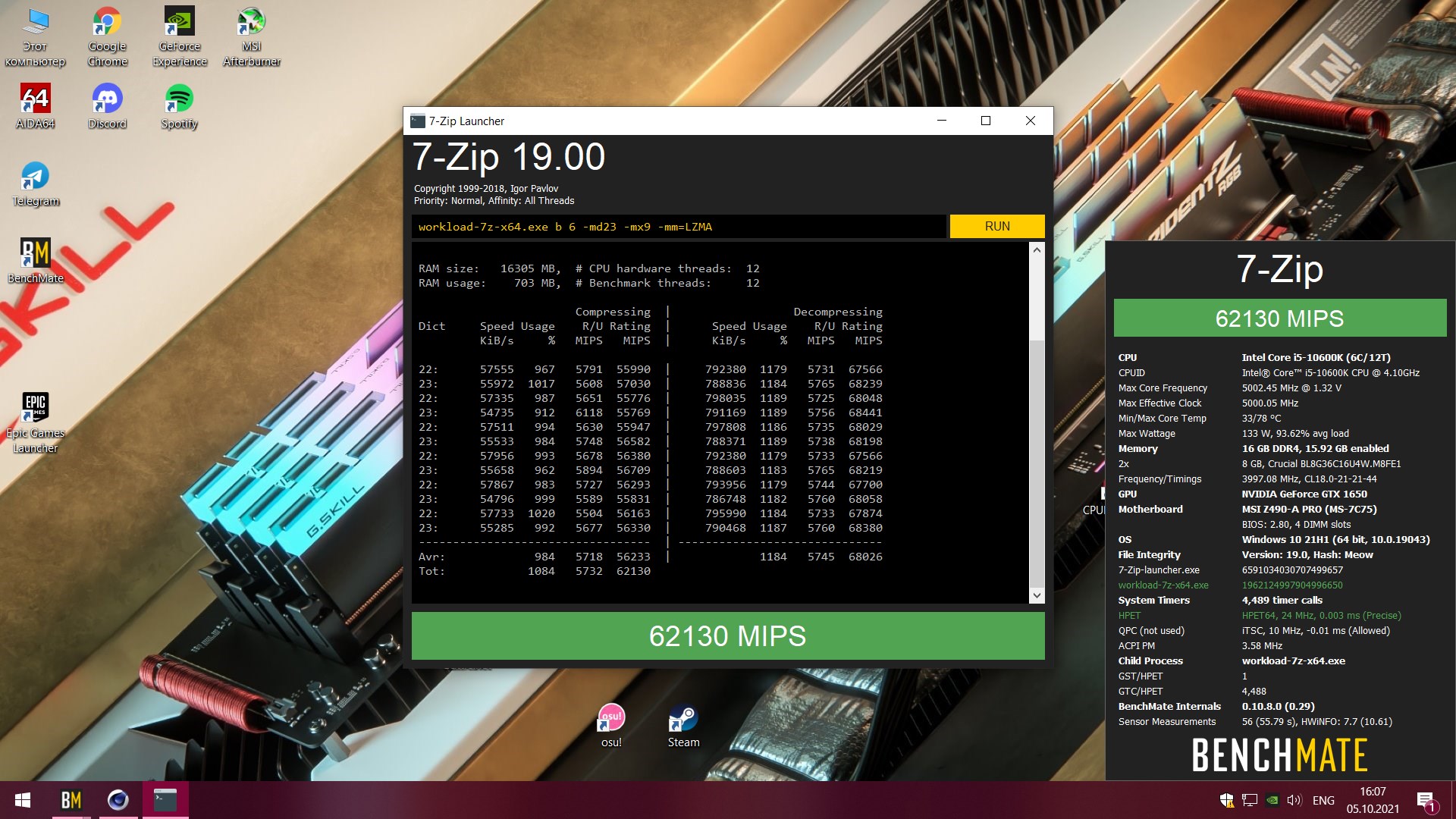Click the BENCHMATE logo in the results panel

click(x=1280, y=755)
